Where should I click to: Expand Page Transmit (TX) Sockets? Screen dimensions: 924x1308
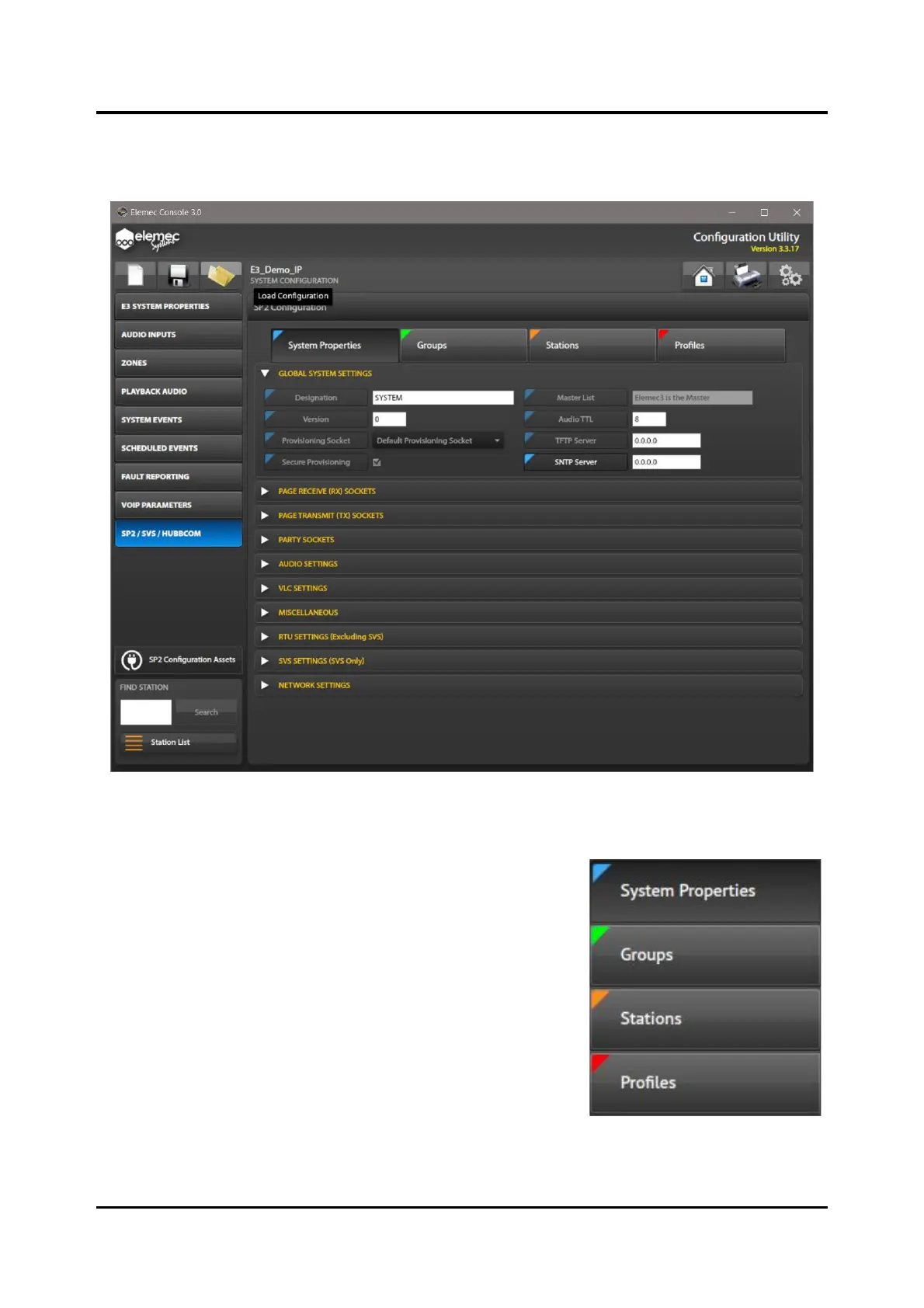[265, 516]
